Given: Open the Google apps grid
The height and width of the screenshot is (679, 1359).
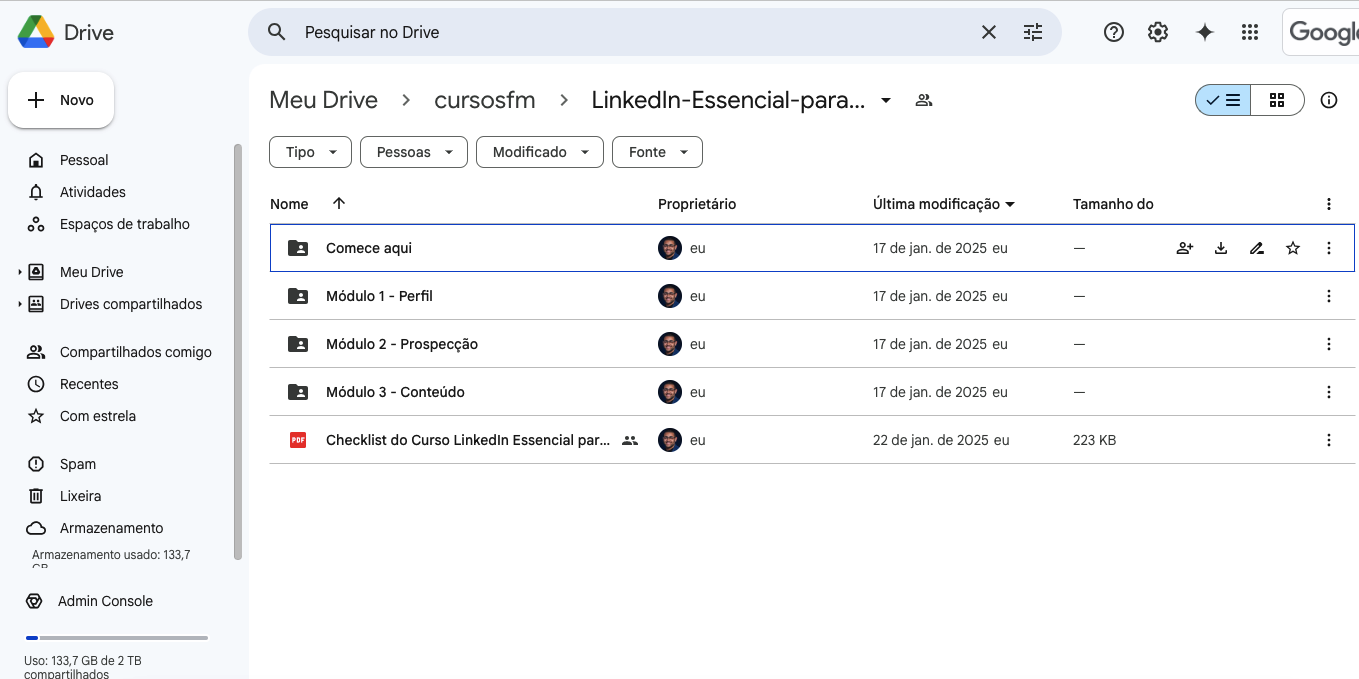Looking at the screenshot, I should pos(1250,32).
